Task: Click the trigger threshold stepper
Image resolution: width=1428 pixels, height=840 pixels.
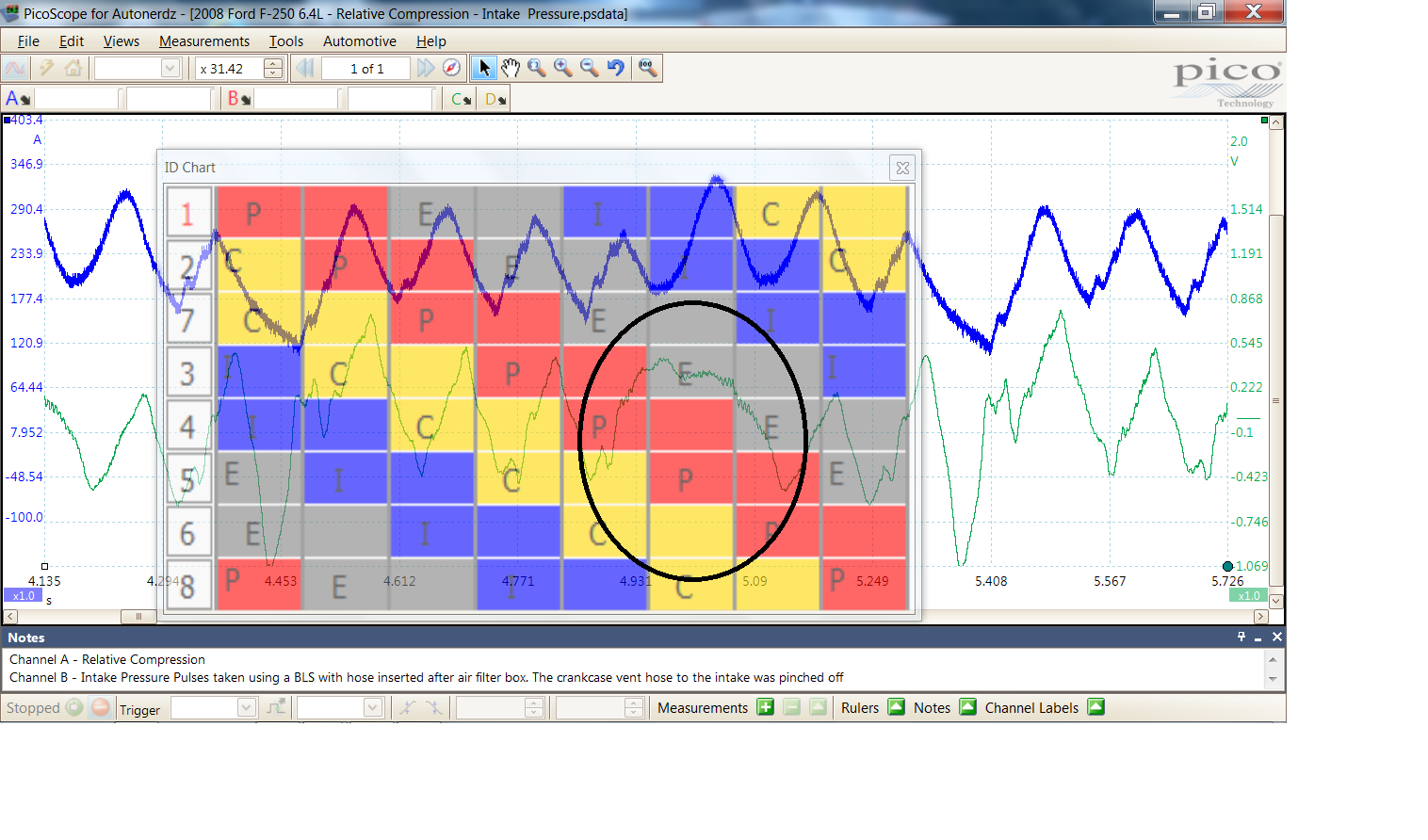Action: click(x=534, y=707)
